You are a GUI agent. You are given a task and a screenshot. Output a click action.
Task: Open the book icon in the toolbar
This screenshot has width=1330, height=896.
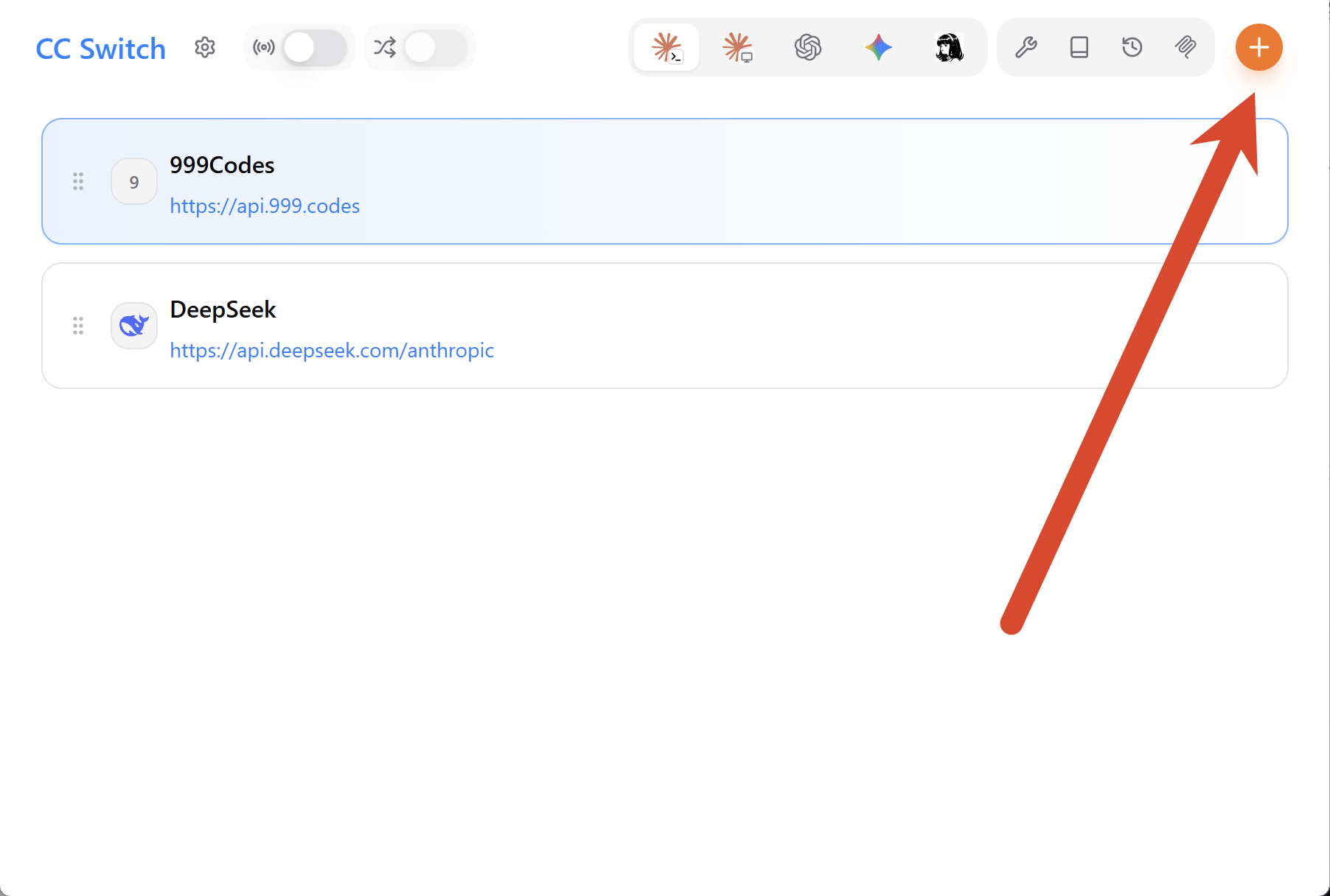tap(1079, 48)
